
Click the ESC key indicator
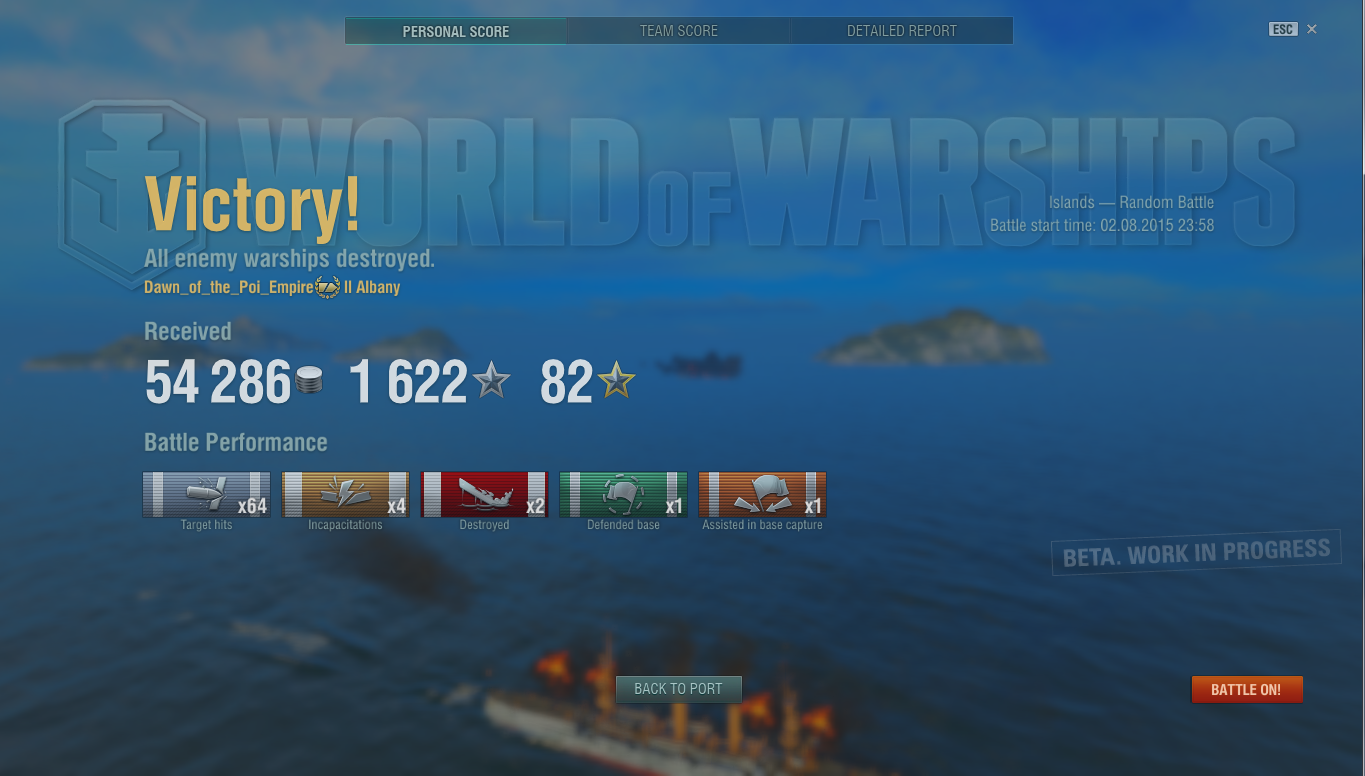pyautogui.click(x=1283, y=29)
